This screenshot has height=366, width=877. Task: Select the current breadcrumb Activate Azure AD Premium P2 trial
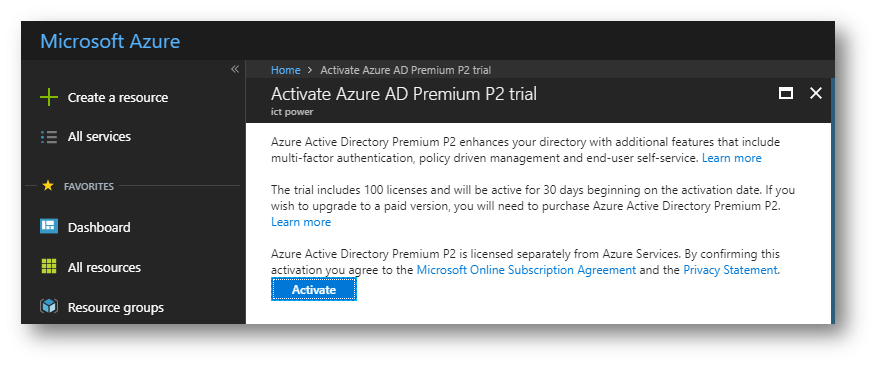tap(406, 70)
